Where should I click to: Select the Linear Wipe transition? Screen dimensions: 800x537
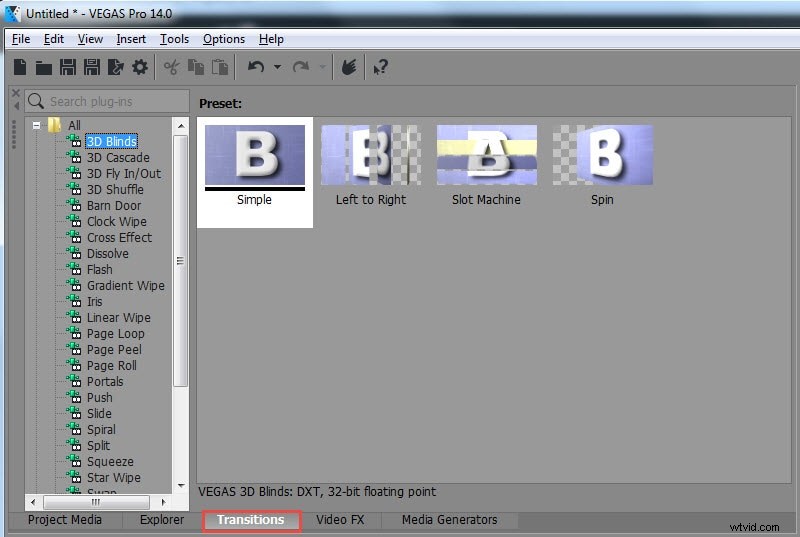[119, 317]
